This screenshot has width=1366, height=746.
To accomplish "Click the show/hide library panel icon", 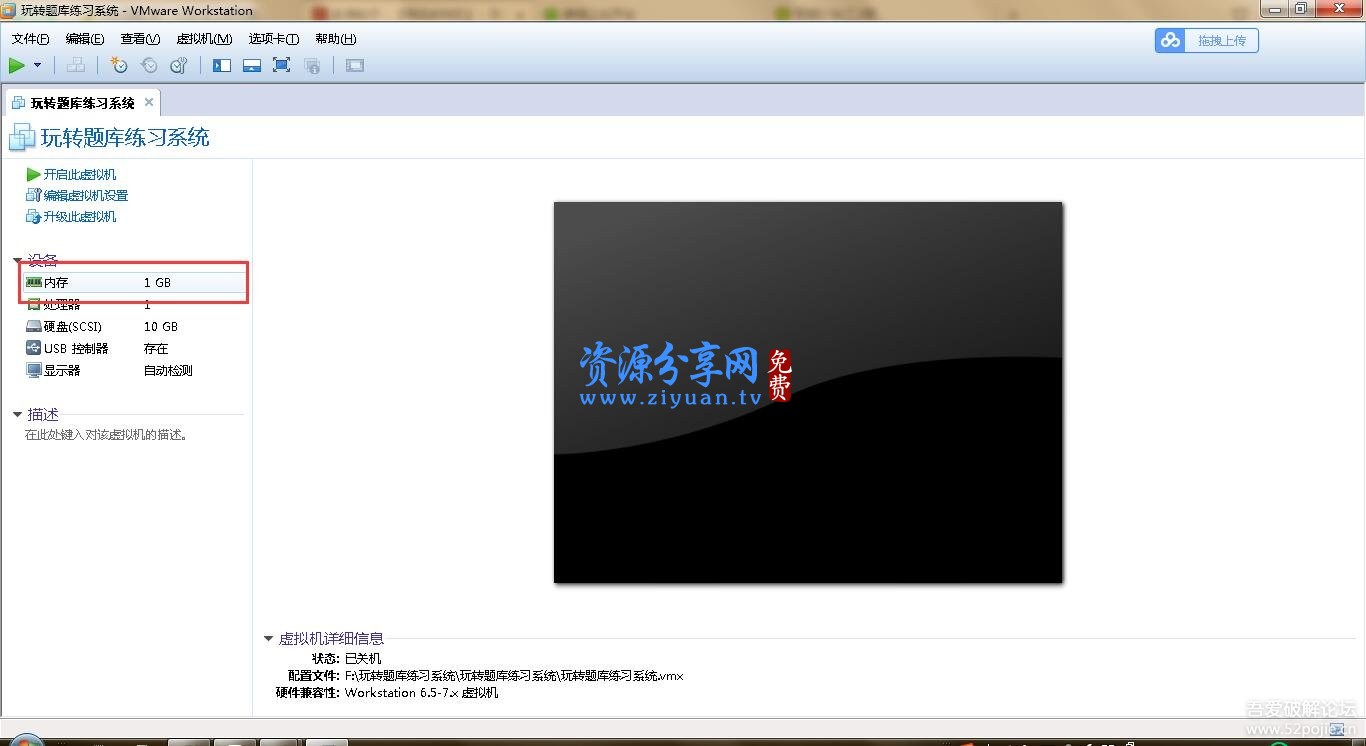I will [x=221, y=65].
